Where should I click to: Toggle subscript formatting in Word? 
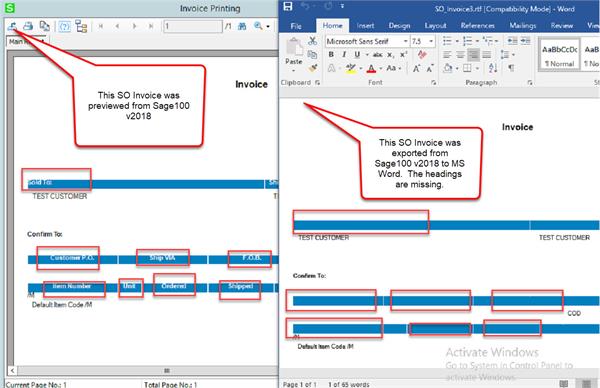coord(390,55)
